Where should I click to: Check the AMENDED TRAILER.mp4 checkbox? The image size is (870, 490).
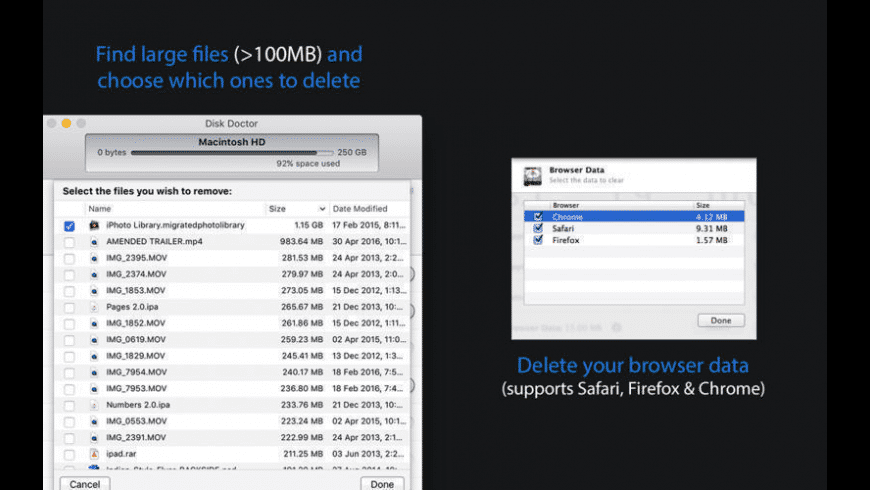(69, 243)
